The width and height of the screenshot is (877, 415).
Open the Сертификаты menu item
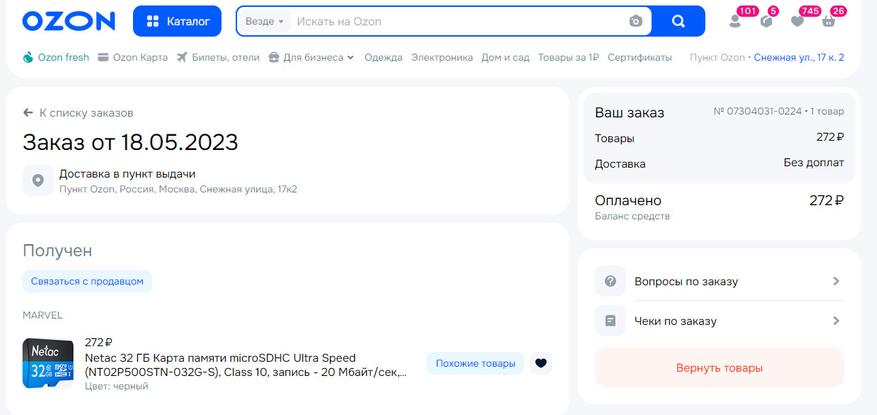tap(640, 57)
